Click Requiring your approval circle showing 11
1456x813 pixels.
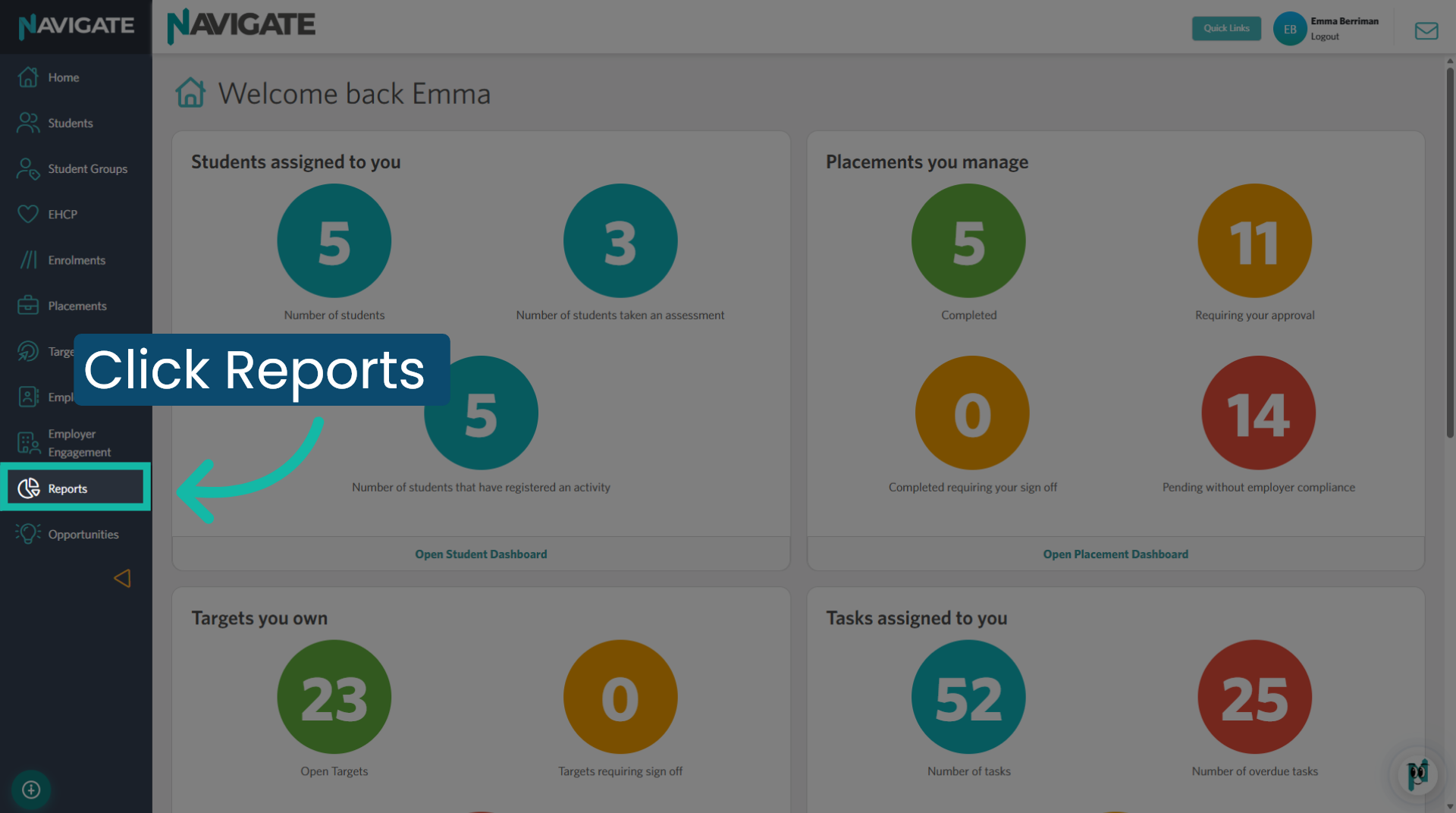point(1255,240)
